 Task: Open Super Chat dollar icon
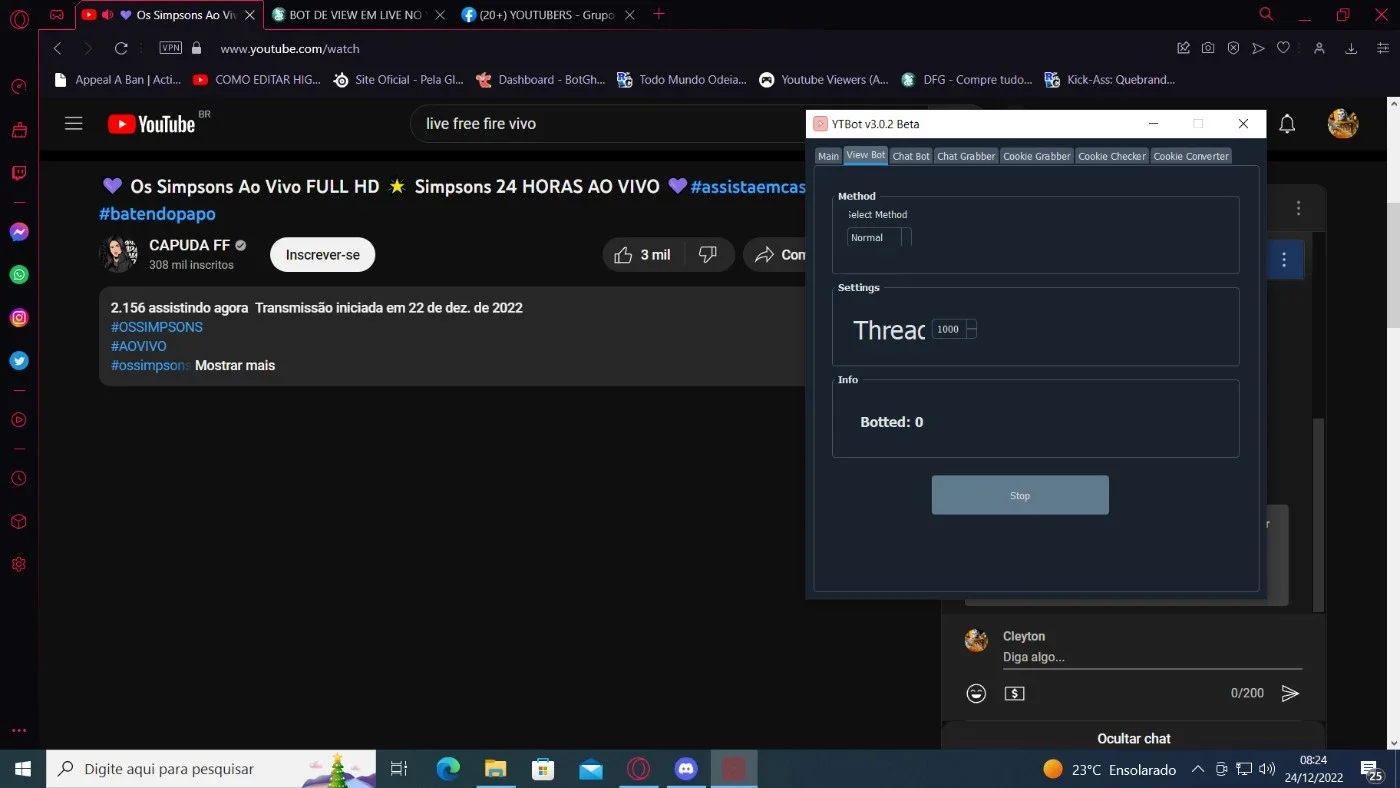pos(1015,693)
